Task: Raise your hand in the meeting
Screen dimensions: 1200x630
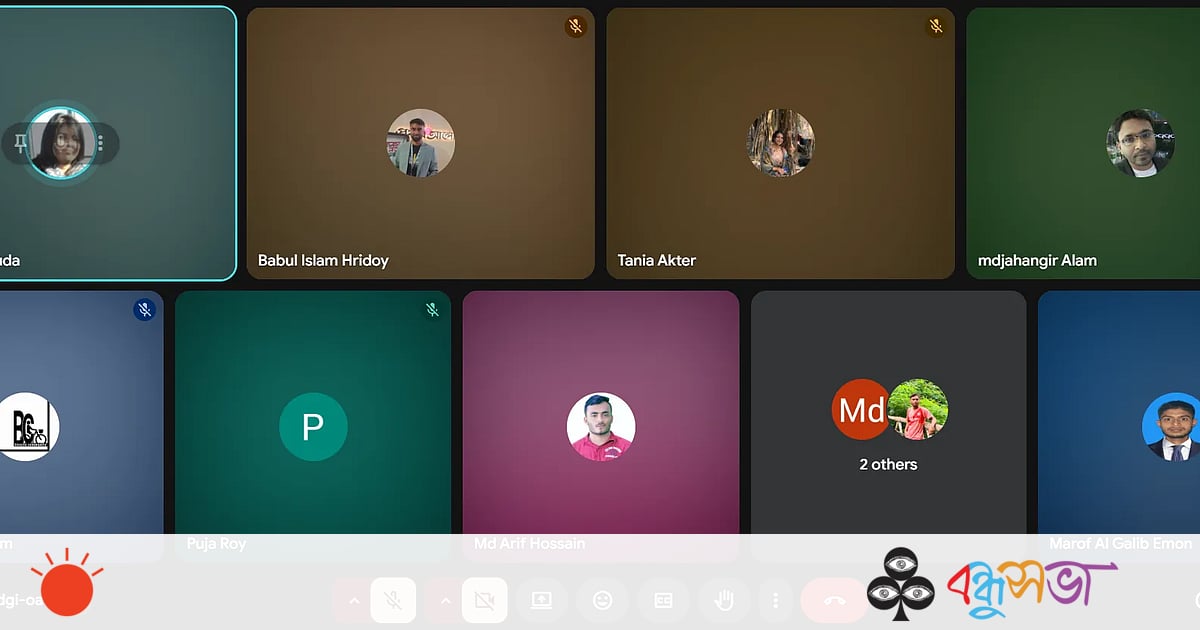Action: 724,600
